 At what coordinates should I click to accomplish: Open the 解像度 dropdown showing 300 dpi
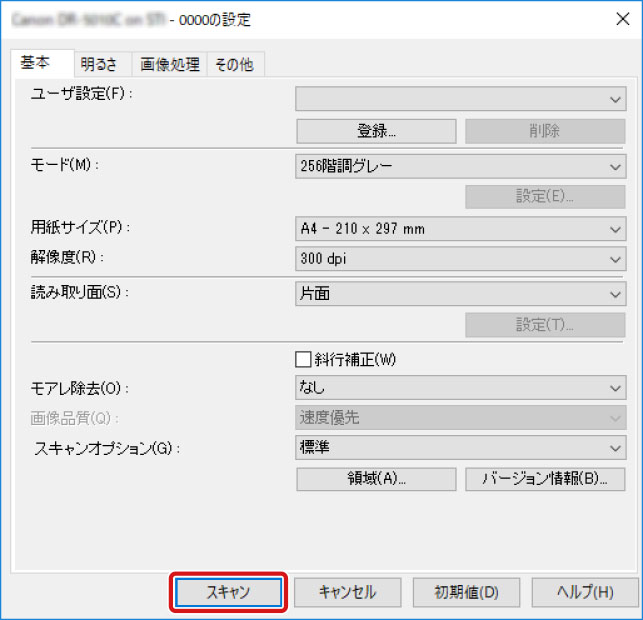click(460, 258)
